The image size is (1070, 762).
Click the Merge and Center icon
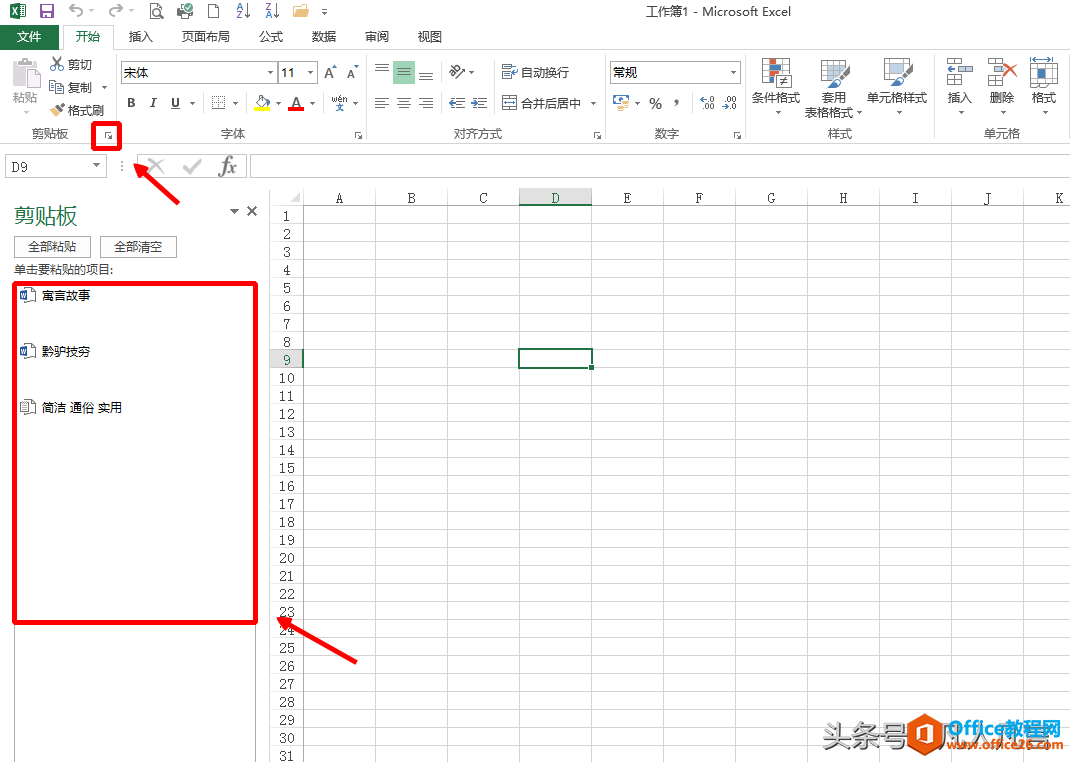(509, 103)
